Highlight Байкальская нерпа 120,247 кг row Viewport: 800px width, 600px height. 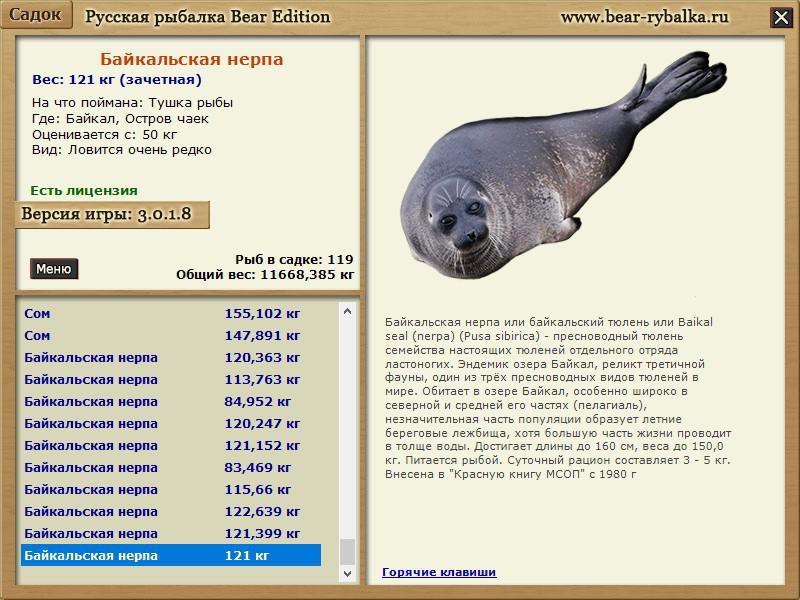[x=170, y=423]
